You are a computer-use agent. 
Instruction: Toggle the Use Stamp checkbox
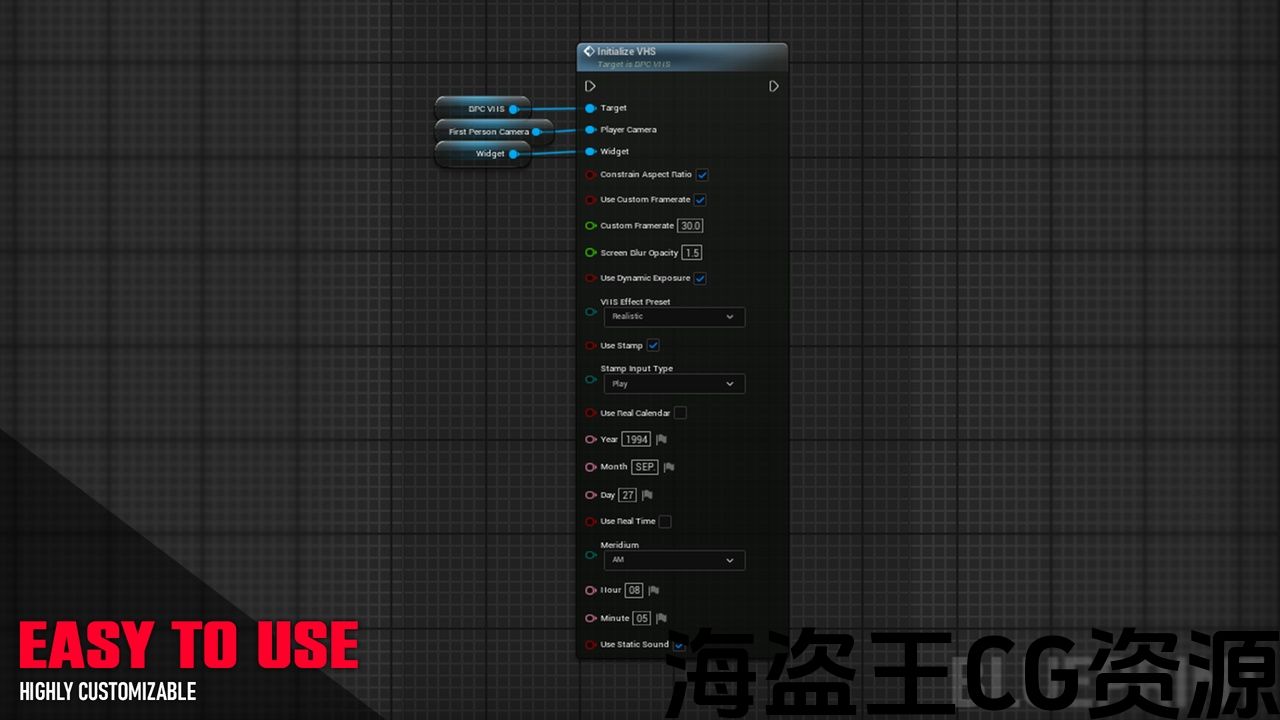653,346
